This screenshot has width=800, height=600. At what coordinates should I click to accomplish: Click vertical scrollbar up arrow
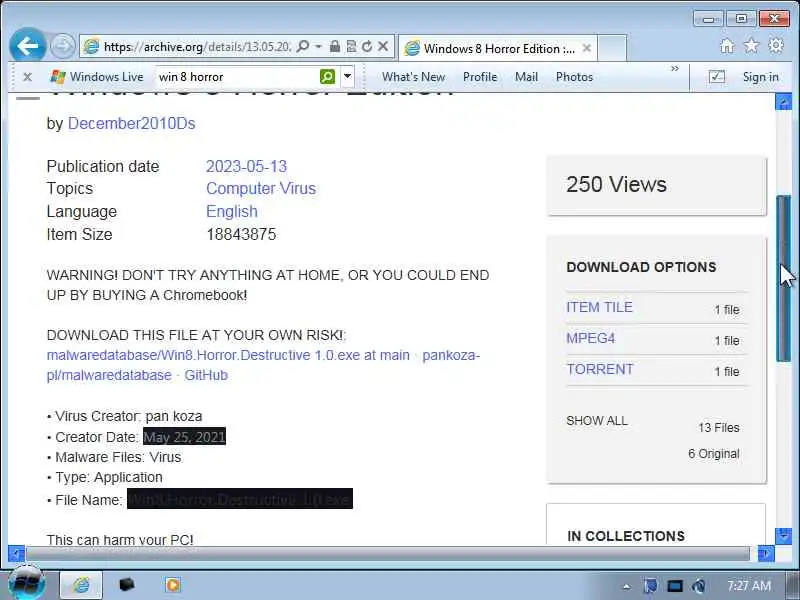(x=784, y=102)
